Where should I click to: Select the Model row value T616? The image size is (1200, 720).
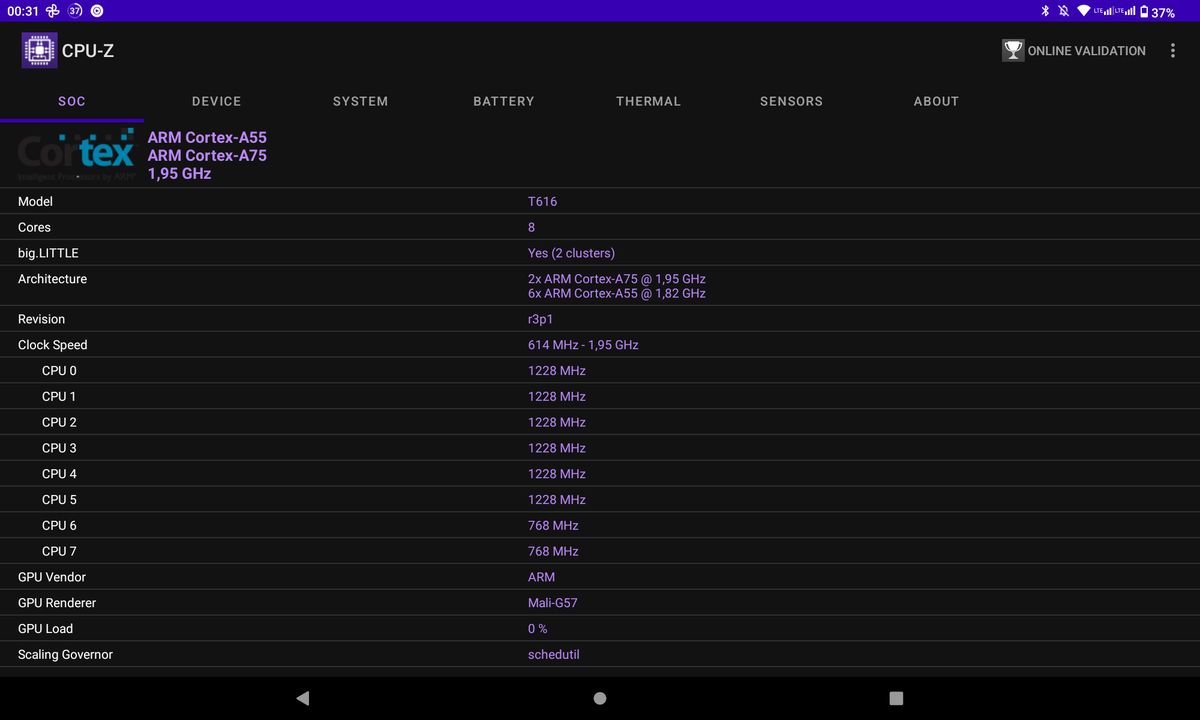[542, 201]
